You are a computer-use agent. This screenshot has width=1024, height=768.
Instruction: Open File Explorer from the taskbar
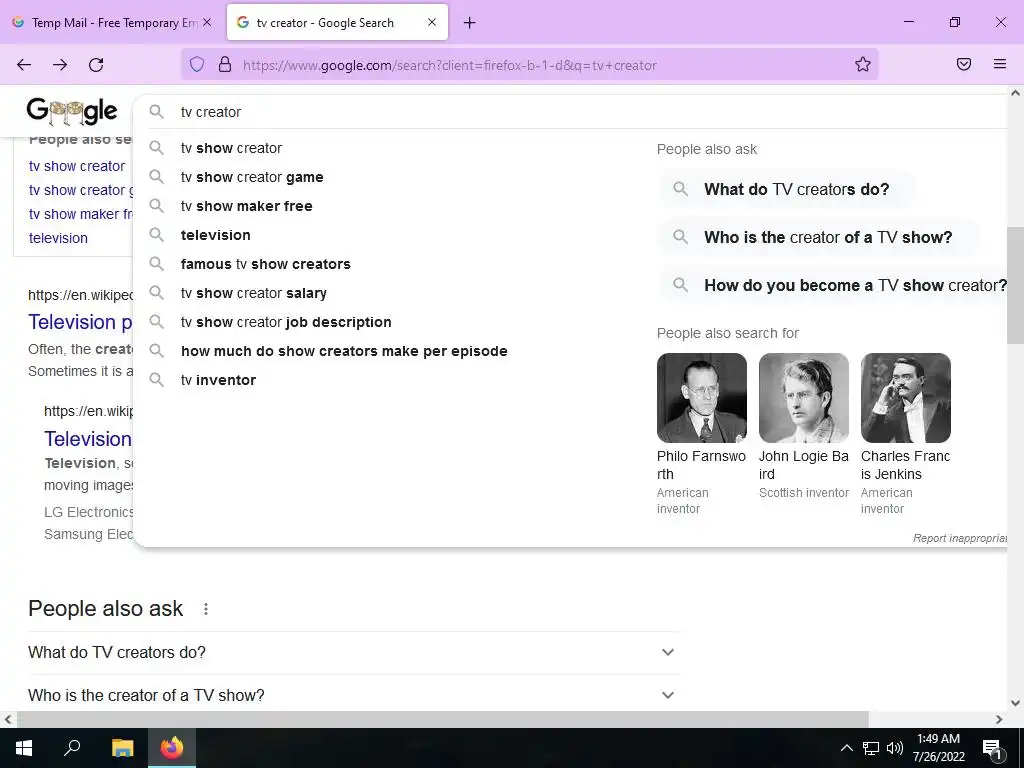(122, 748)
